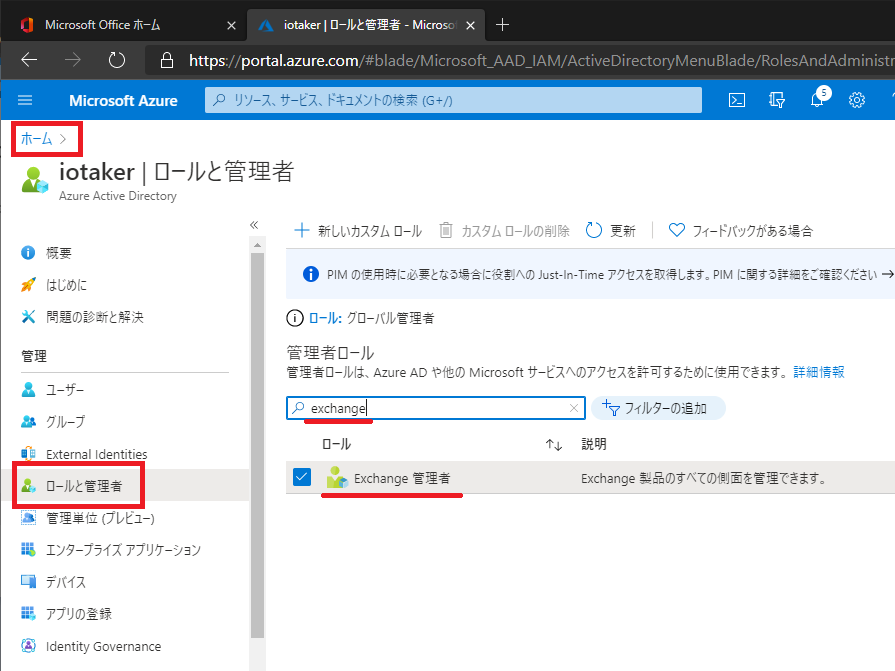The width and height of the screenshot is (895, 671).
Task: Click the Exchange 管理者 role icon
Action: pos(336,478)
